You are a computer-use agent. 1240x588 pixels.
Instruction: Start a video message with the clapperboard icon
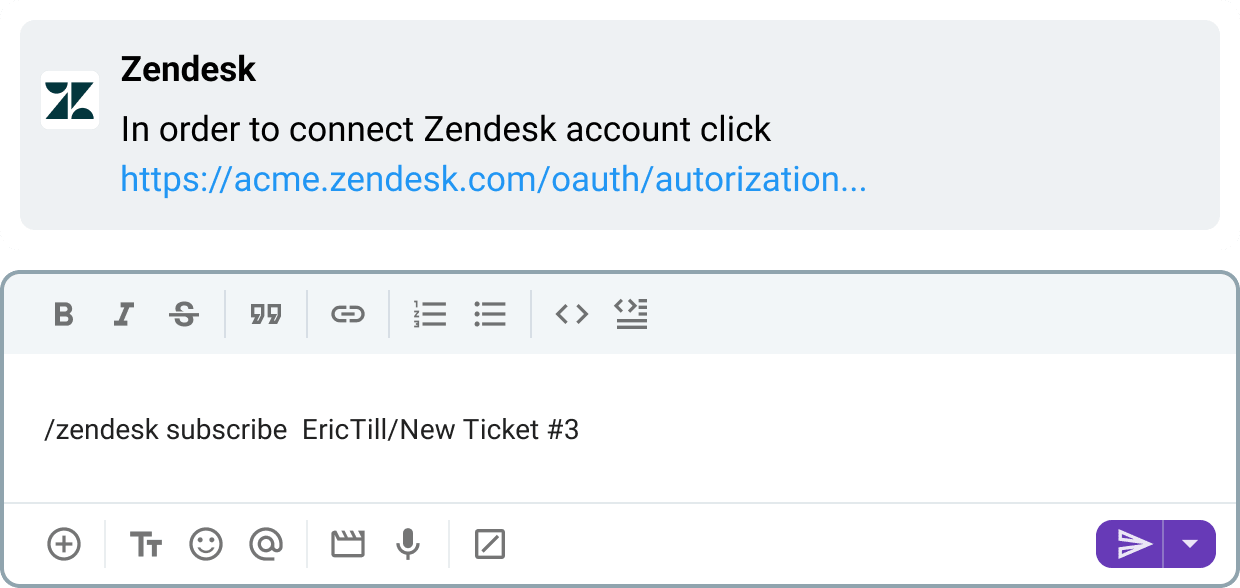click(x=345, y=544)
